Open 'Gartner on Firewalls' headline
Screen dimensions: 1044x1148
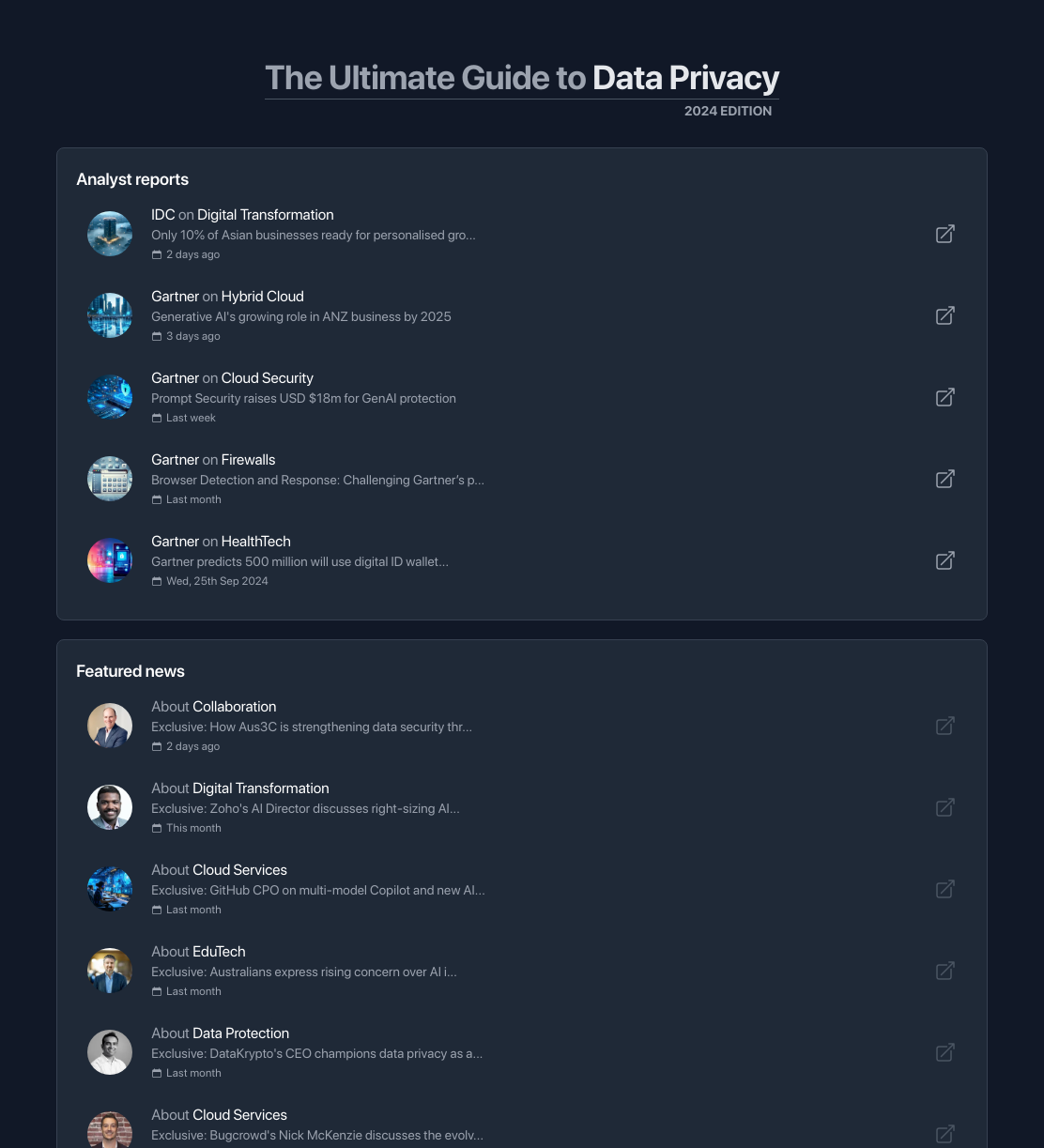(213, 459)
